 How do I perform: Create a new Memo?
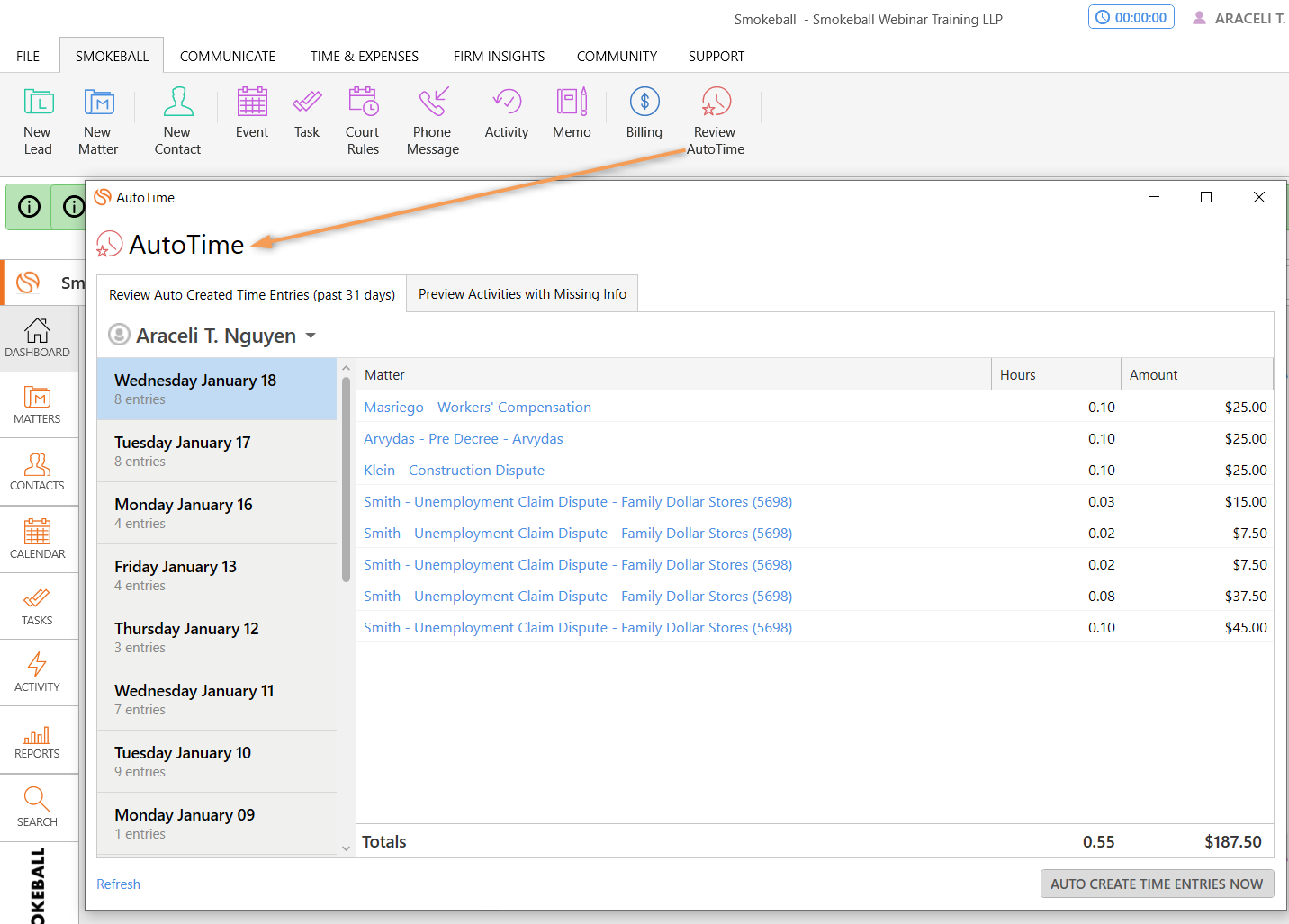[x=572, y=114]
